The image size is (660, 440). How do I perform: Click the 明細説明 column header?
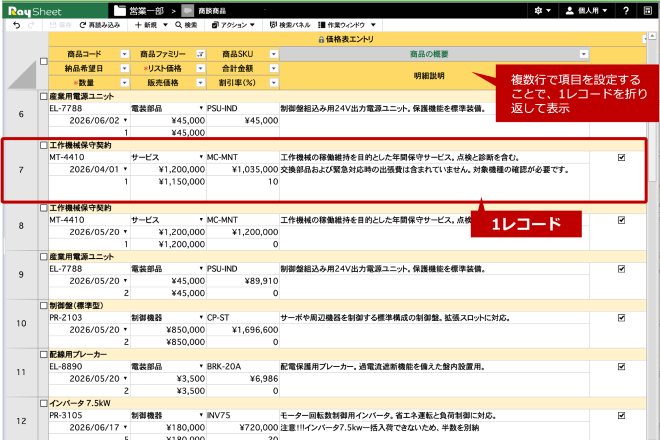429,76
